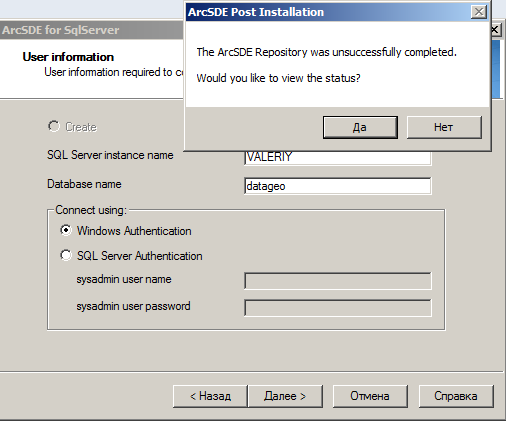506x421 pixels.
Task: Click the Да button in ArcSDE dialog
Action: click(360, 127)
